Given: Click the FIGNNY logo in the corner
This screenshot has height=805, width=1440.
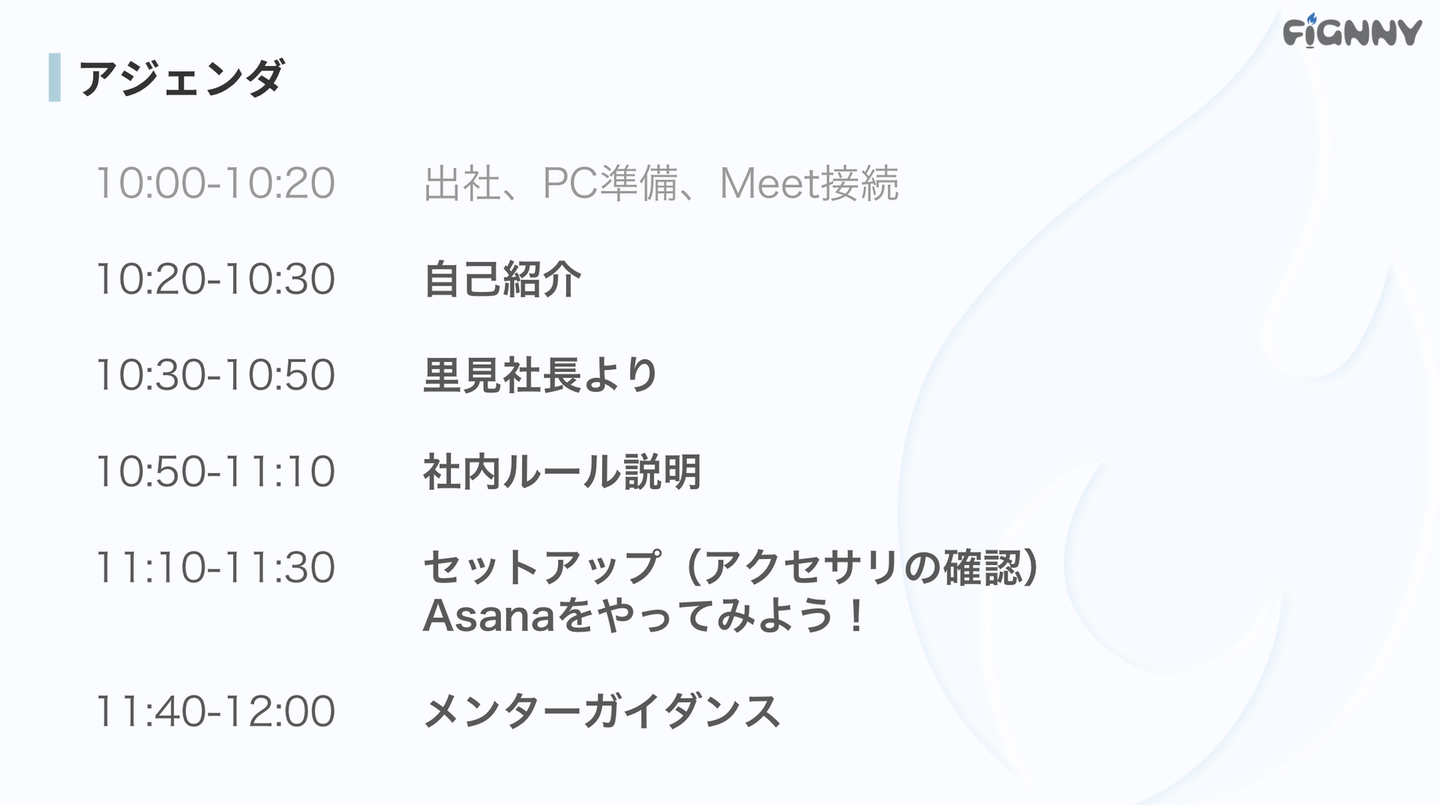Looking at the screenshot, I should coord(1351,31).
